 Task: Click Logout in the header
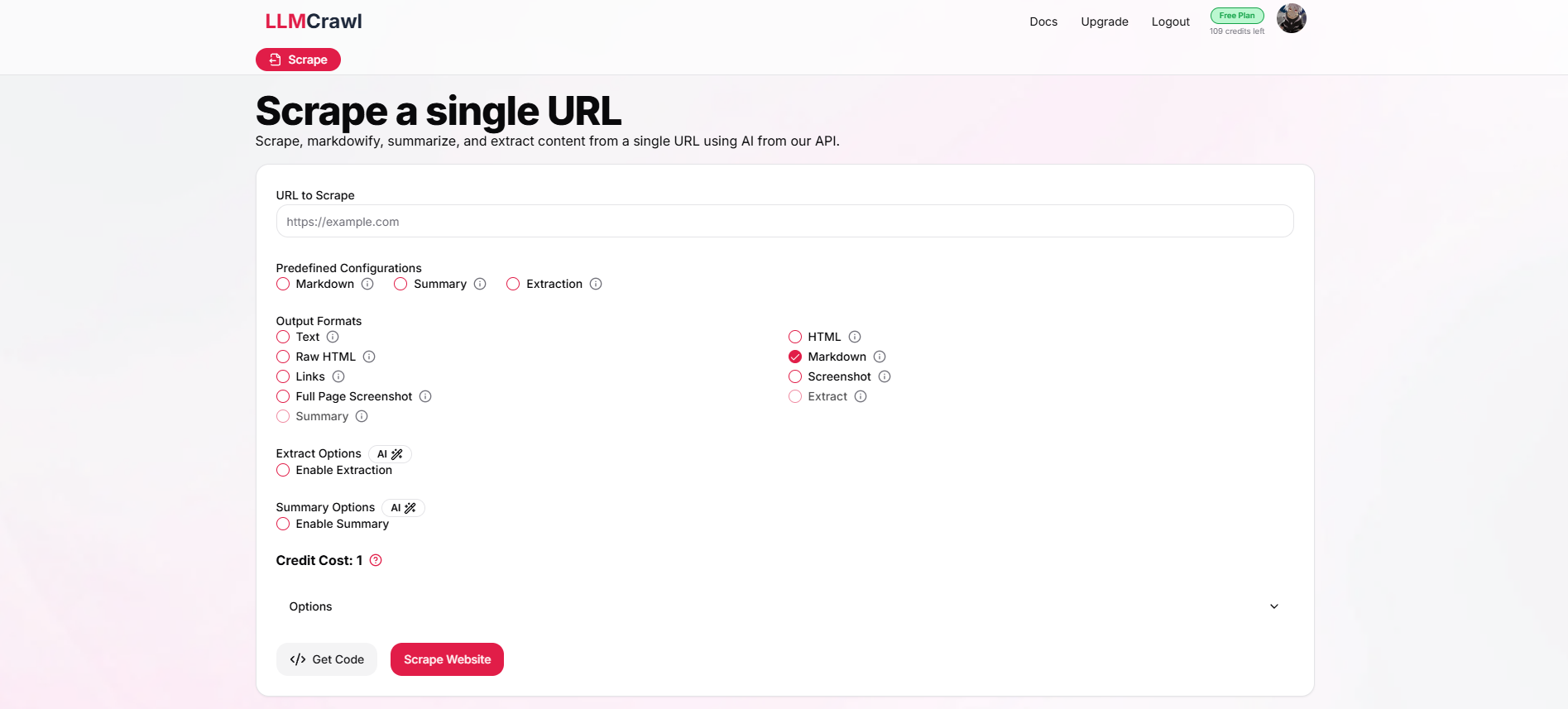click(1171, 22)
